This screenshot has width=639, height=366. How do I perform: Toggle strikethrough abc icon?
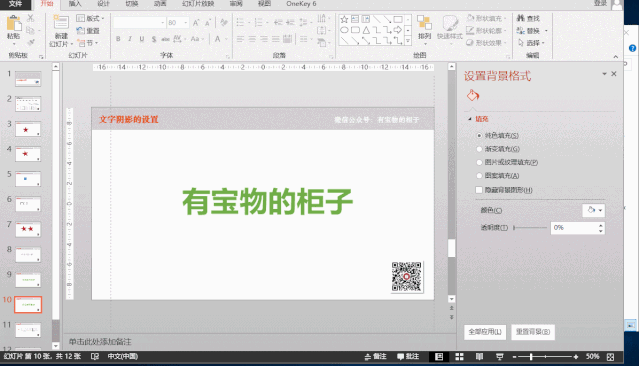pyautogui.click(x=165, y=39)
